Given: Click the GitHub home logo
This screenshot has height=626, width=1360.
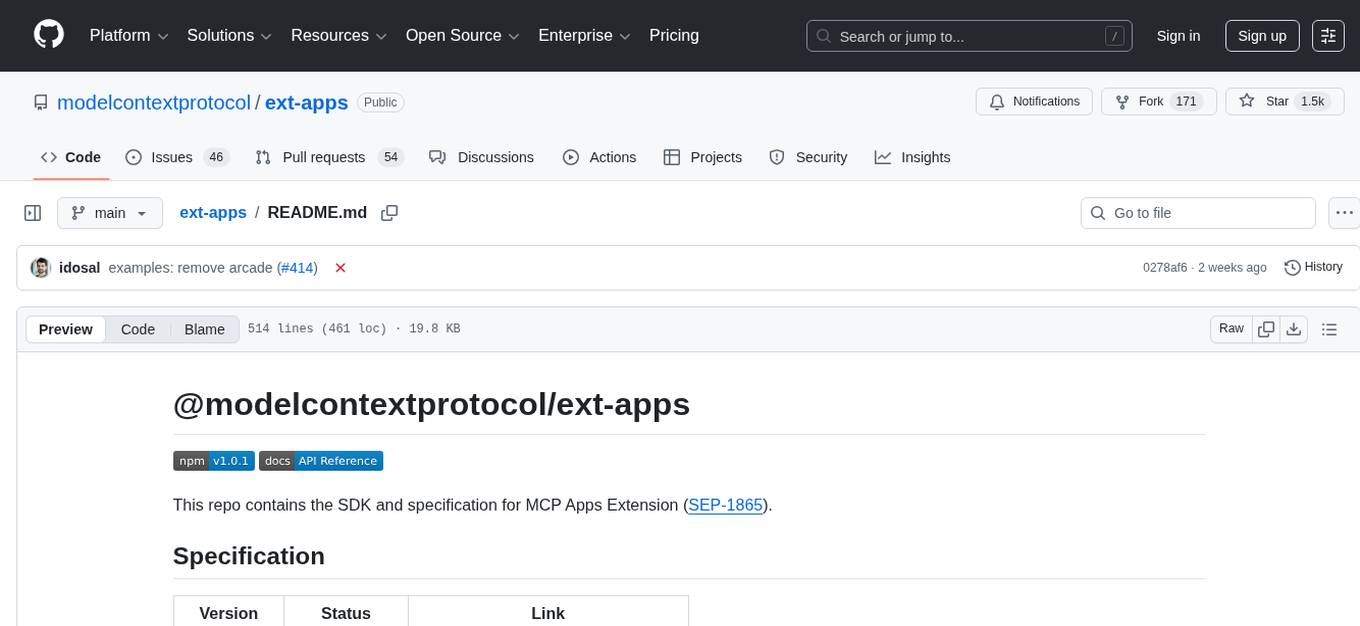Looking at the screenshot, I should 48,35.
